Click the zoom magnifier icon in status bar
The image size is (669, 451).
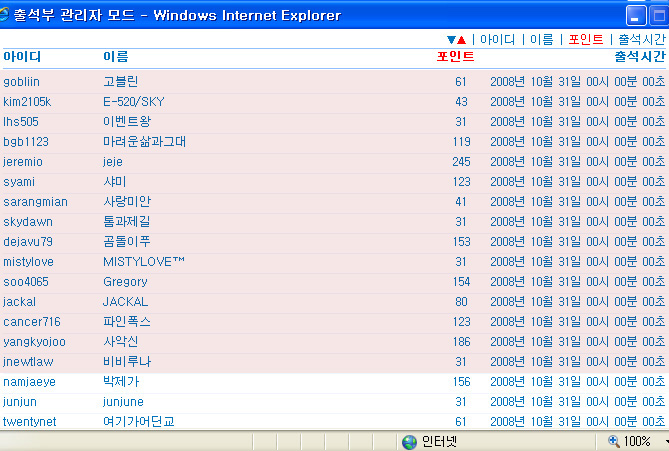(613, 442)
